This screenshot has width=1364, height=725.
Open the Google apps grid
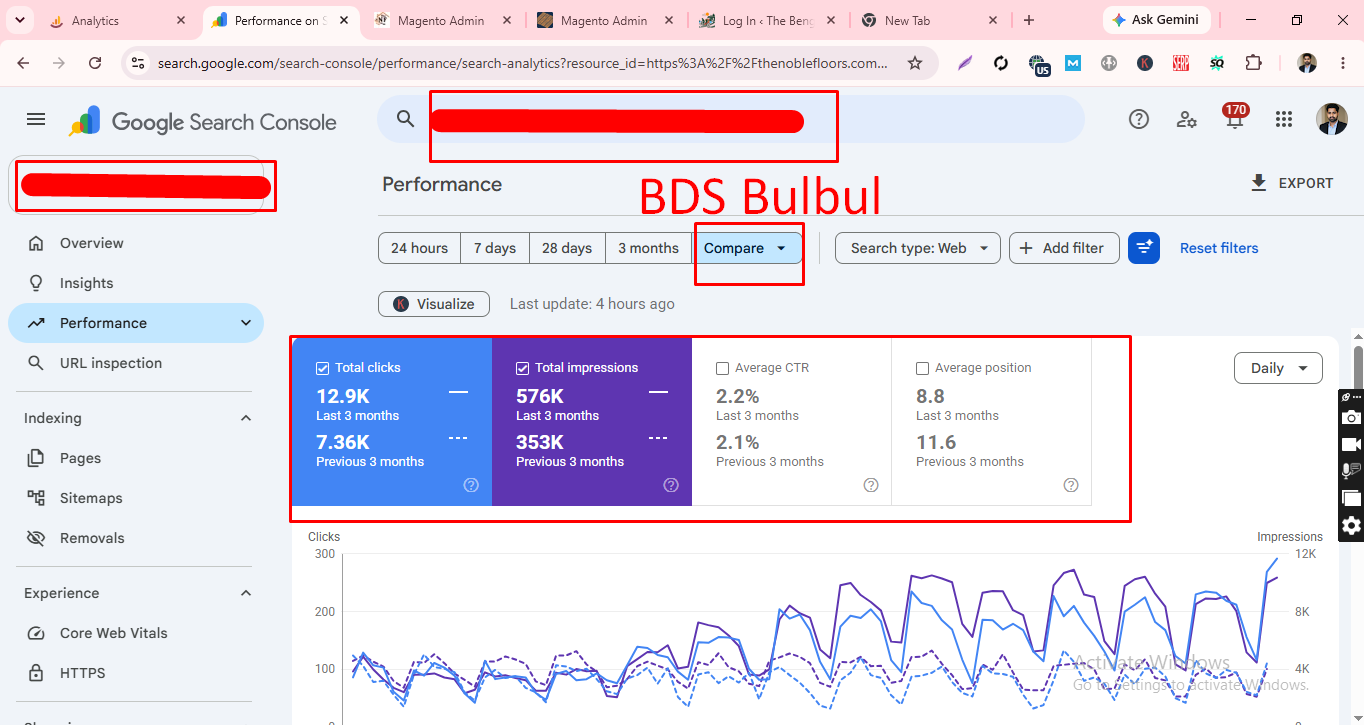1284,119
